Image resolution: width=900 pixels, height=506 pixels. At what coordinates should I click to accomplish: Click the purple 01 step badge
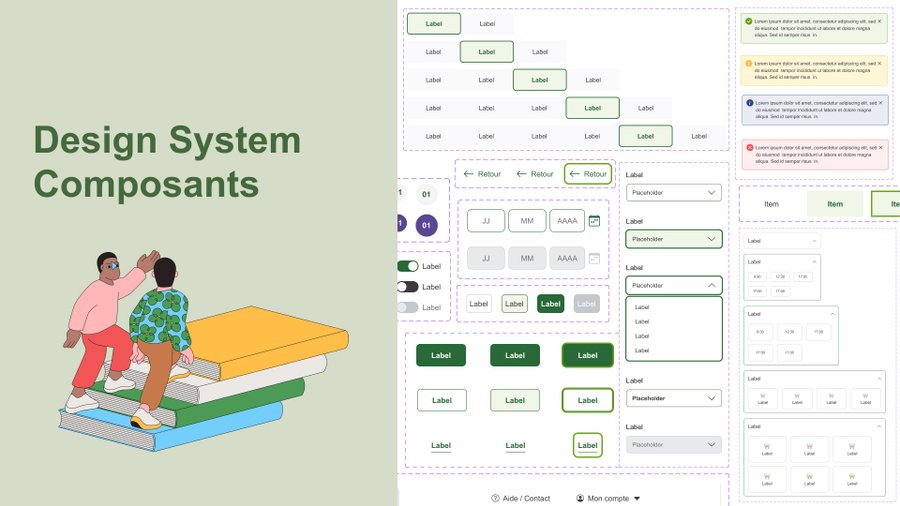[427, 226]
